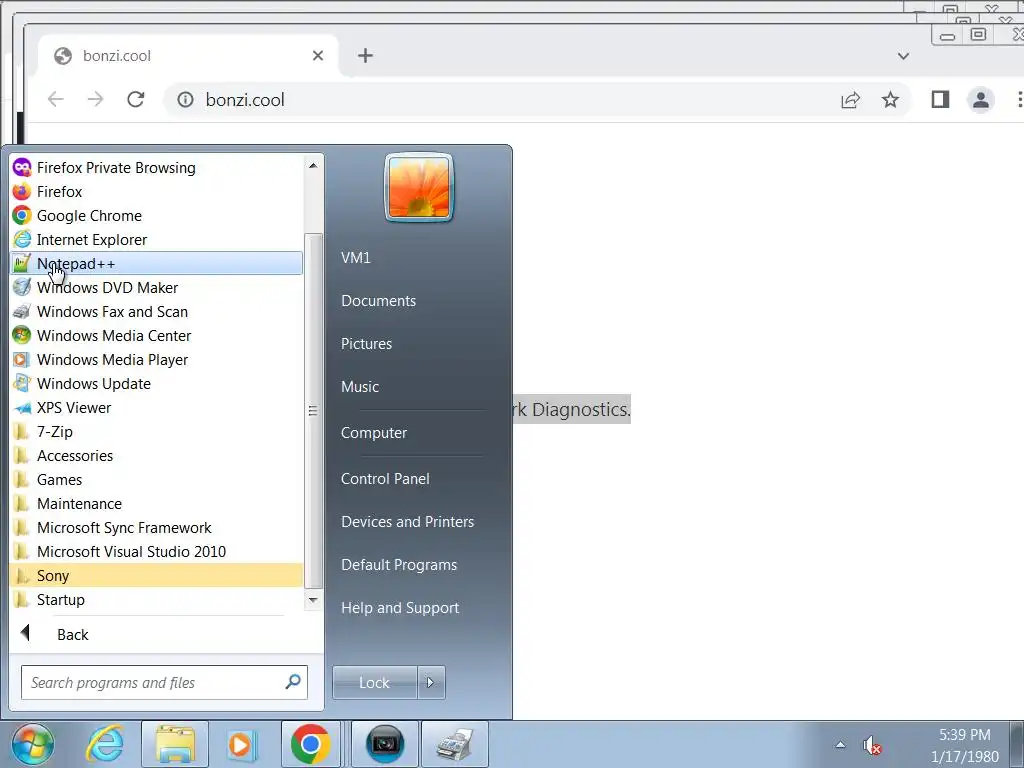Open Notepad++ from the Start menu
Viewport: 1024px width, 768px height.
point(157,264)
